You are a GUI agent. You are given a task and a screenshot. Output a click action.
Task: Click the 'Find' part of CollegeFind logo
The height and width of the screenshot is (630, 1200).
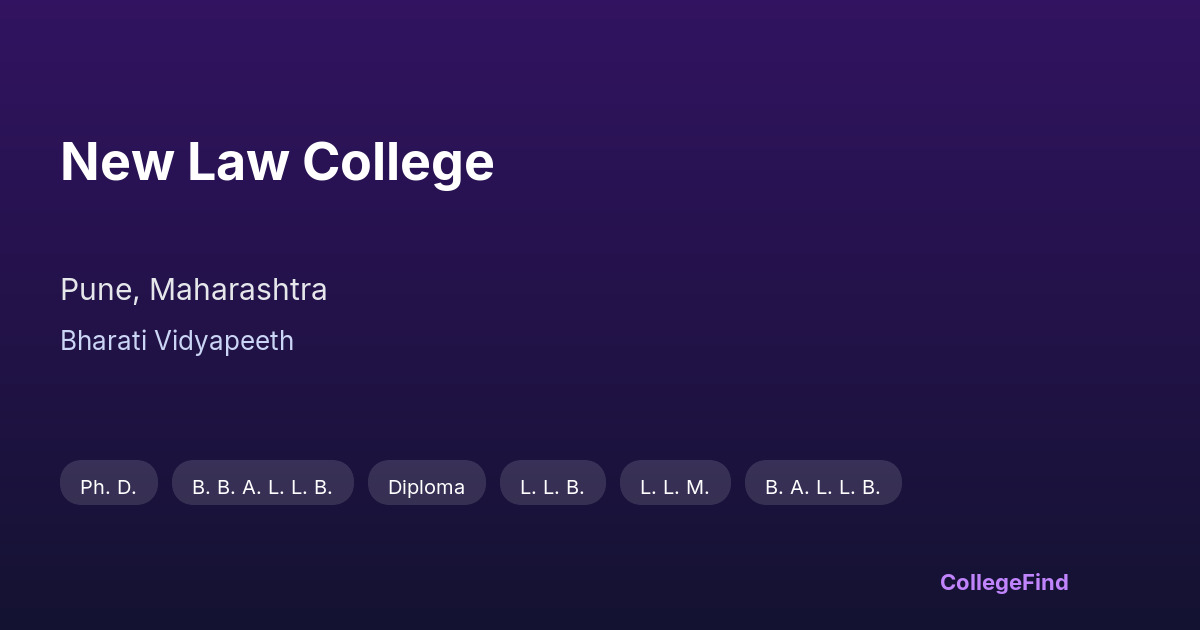1045,582
